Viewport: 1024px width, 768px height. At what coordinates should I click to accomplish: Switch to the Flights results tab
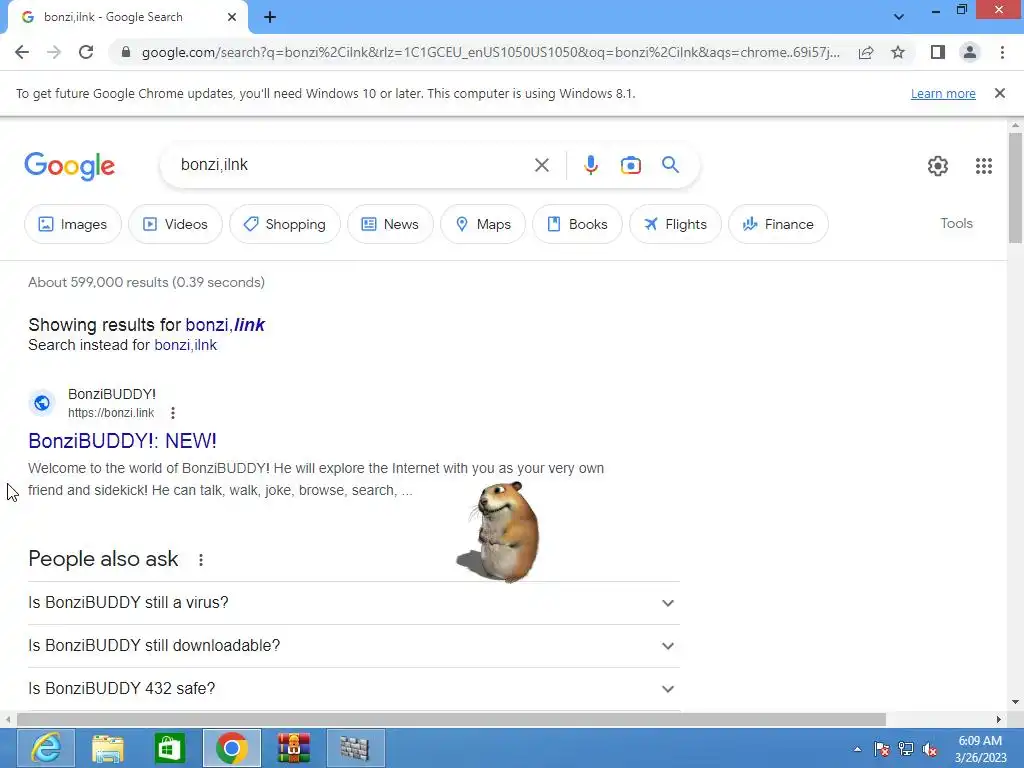tap(675, 224)
